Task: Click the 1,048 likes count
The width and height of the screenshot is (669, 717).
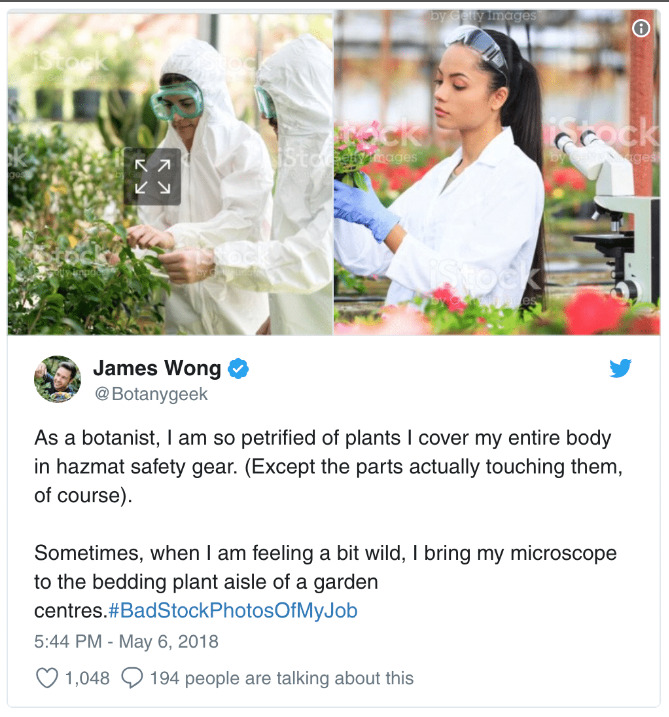Action: 87,678
